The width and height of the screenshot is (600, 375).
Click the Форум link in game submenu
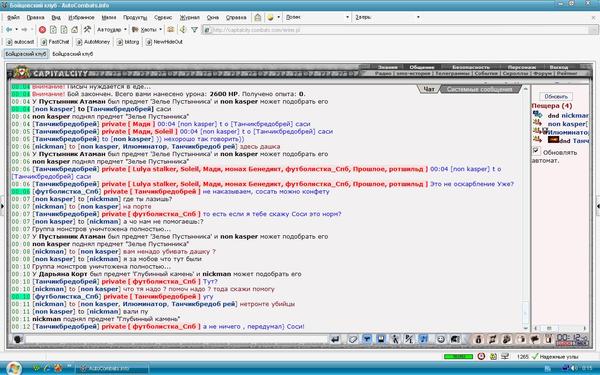tap(542, 73)
